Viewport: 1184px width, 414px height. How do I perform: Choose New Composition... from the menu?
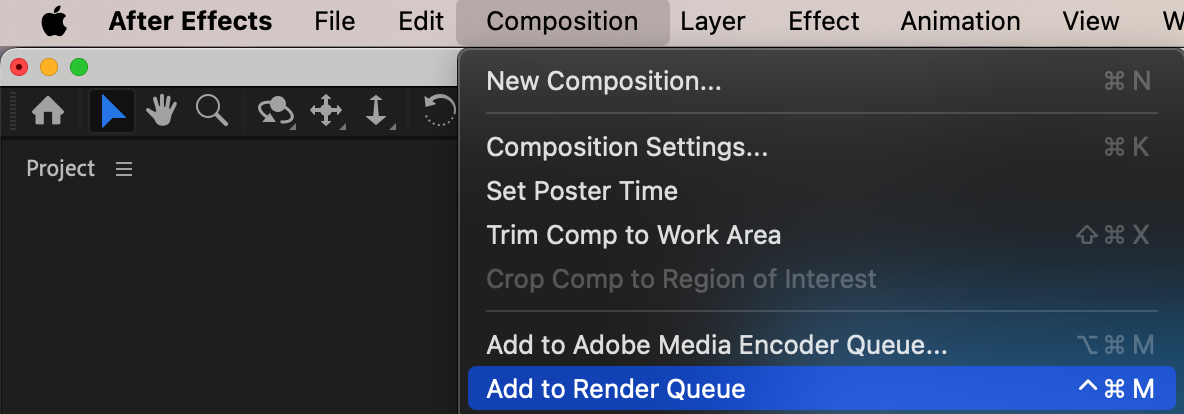tap(603, 82)
